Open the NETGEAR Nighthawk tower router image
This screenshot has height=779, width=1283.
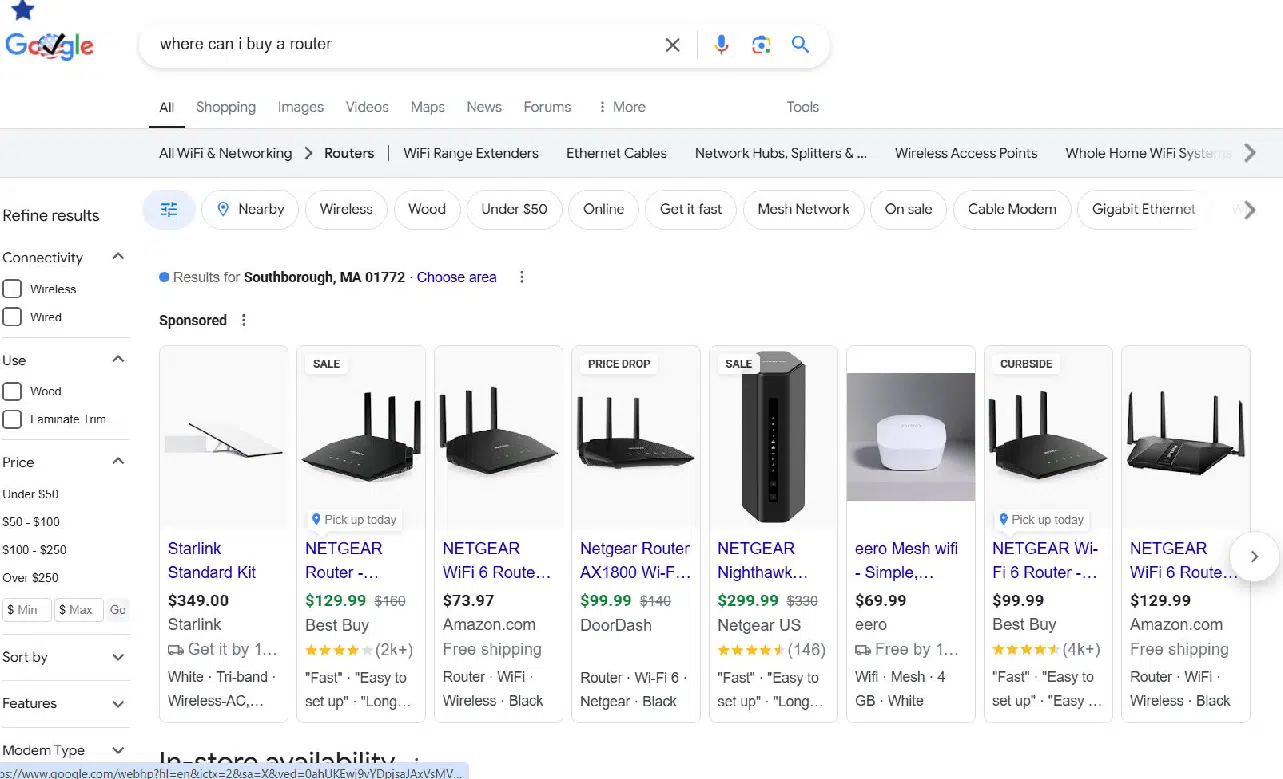[x=773, y=437]
